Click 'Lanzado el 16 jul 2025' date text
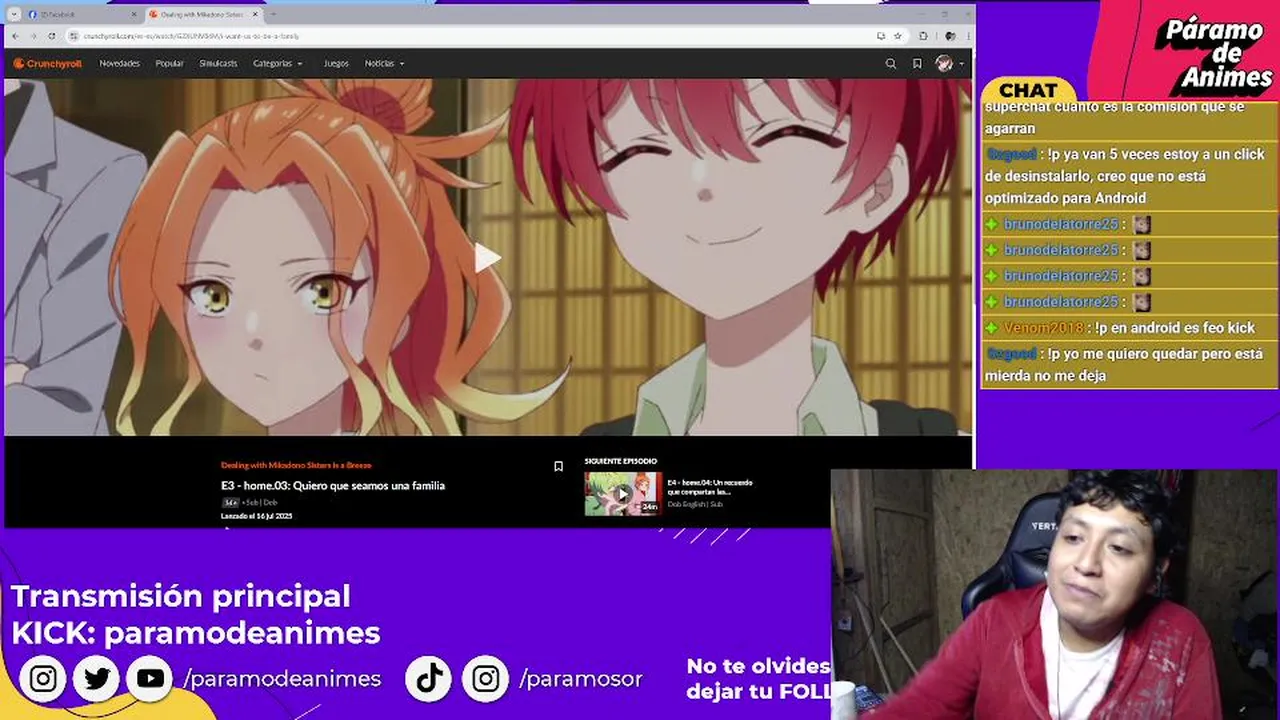 [256, 516]
